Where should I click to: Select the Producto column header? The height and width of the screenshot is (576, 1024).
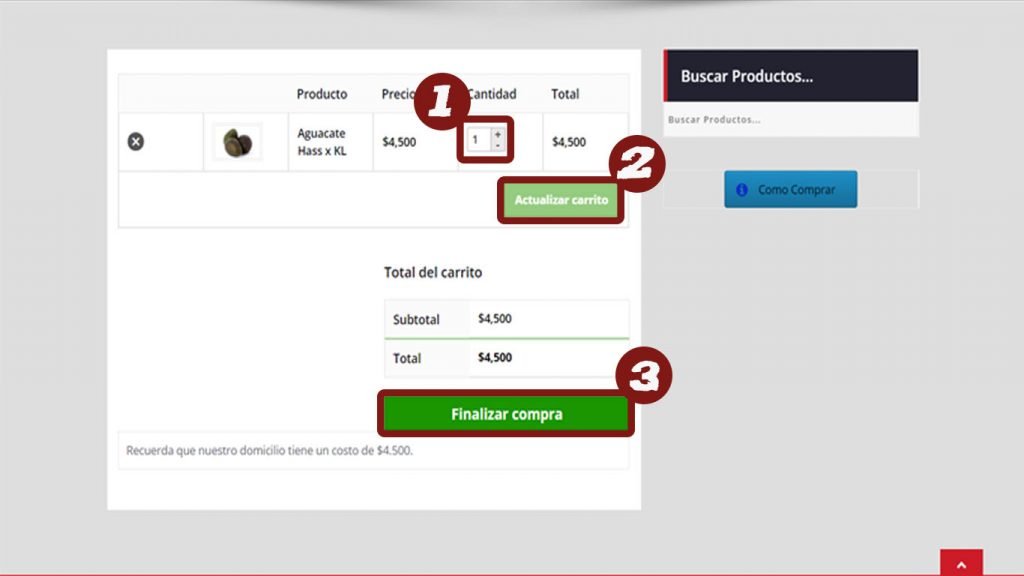tap(322, 94)
